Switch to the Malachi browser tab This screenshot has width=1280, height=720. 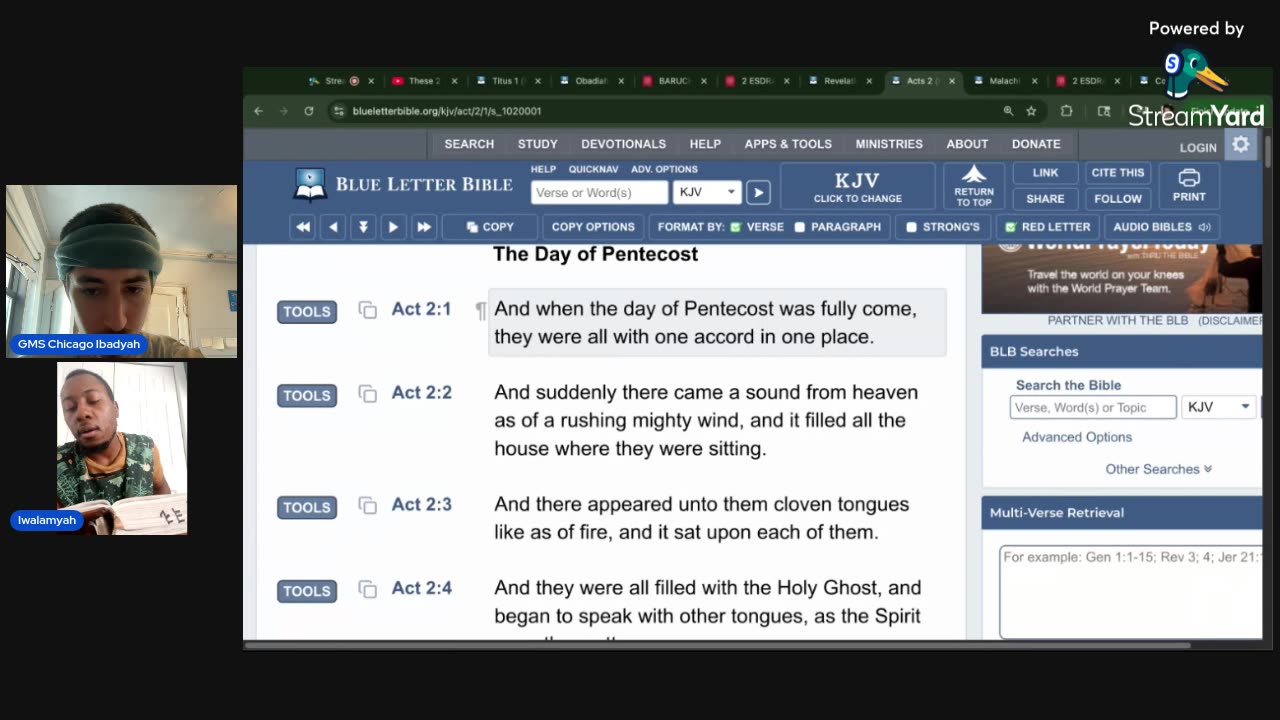click(x=1004, y=81)
